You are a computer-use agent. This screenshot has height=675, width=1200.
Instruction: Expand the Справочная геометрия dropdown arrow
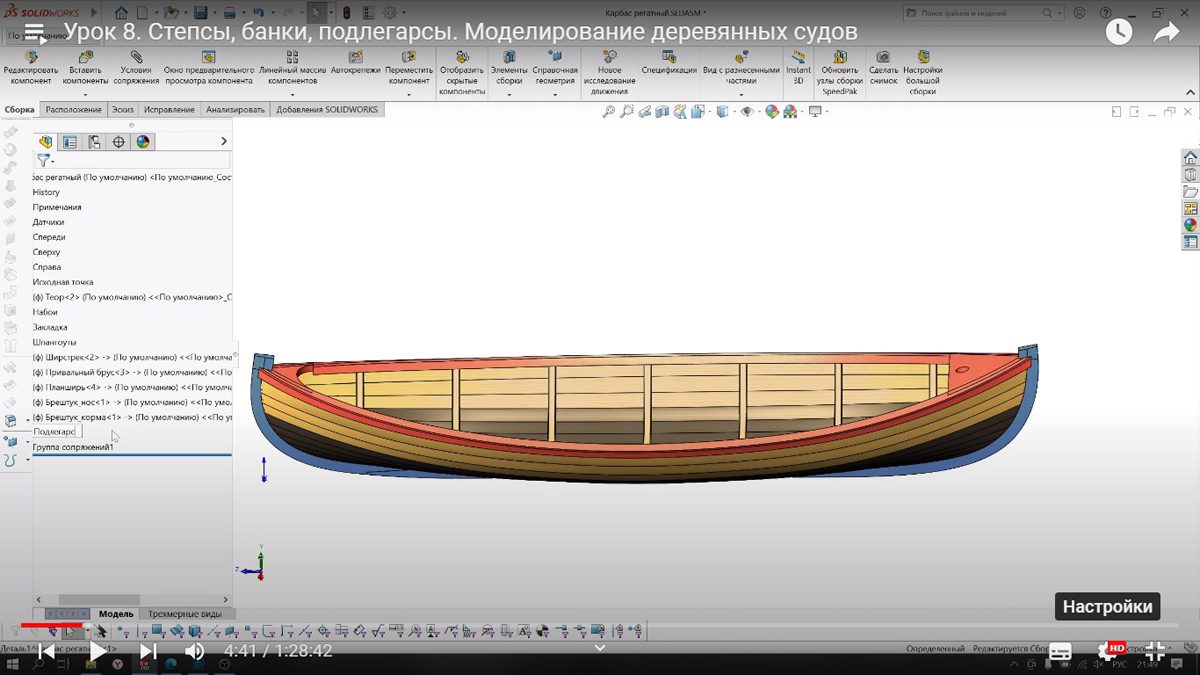[x=555, y=95]
